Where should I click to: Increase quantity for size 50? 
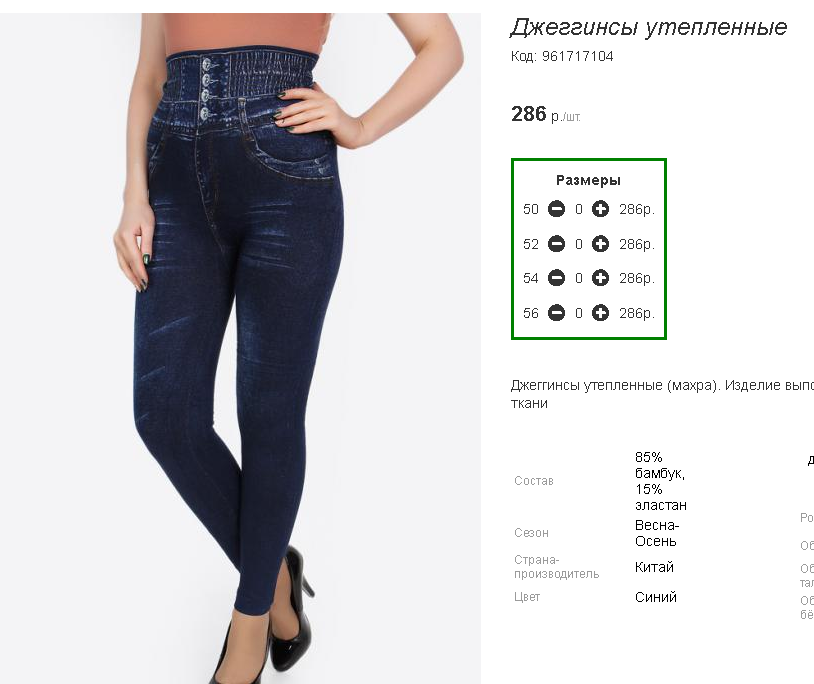coord(600,209)
